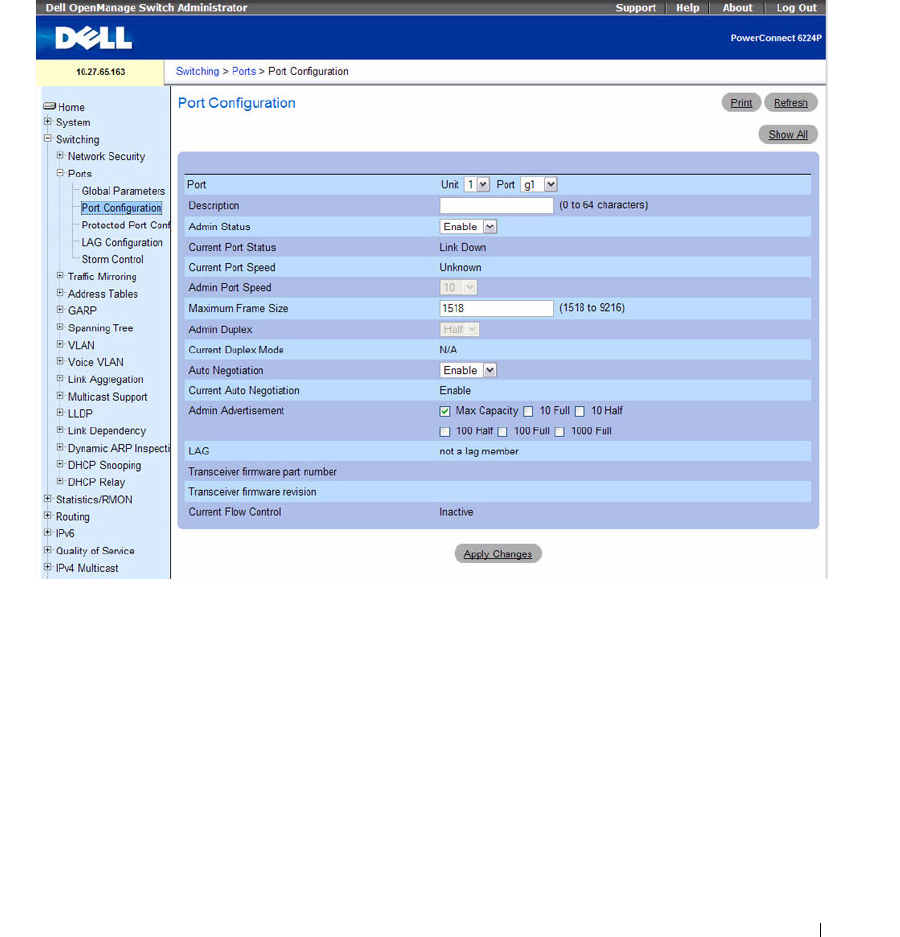
Task: Open the Admin Port Speed dropdown
Action: 458,287
